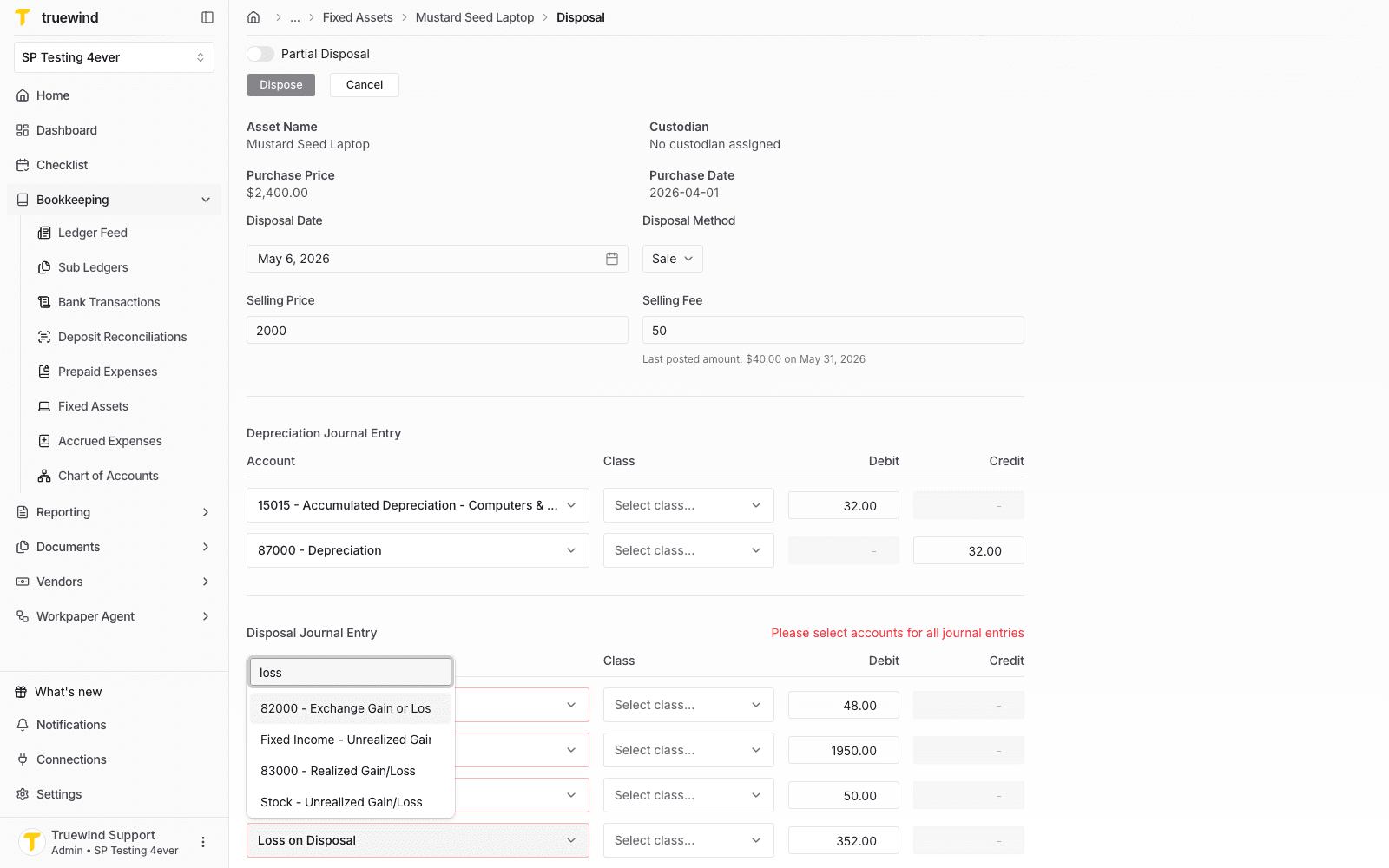Viewport: 1389px width, 868px height.
Task: Open the 15015 Accumulated Depreciation account dropdown
Action: tap(418, 505)
